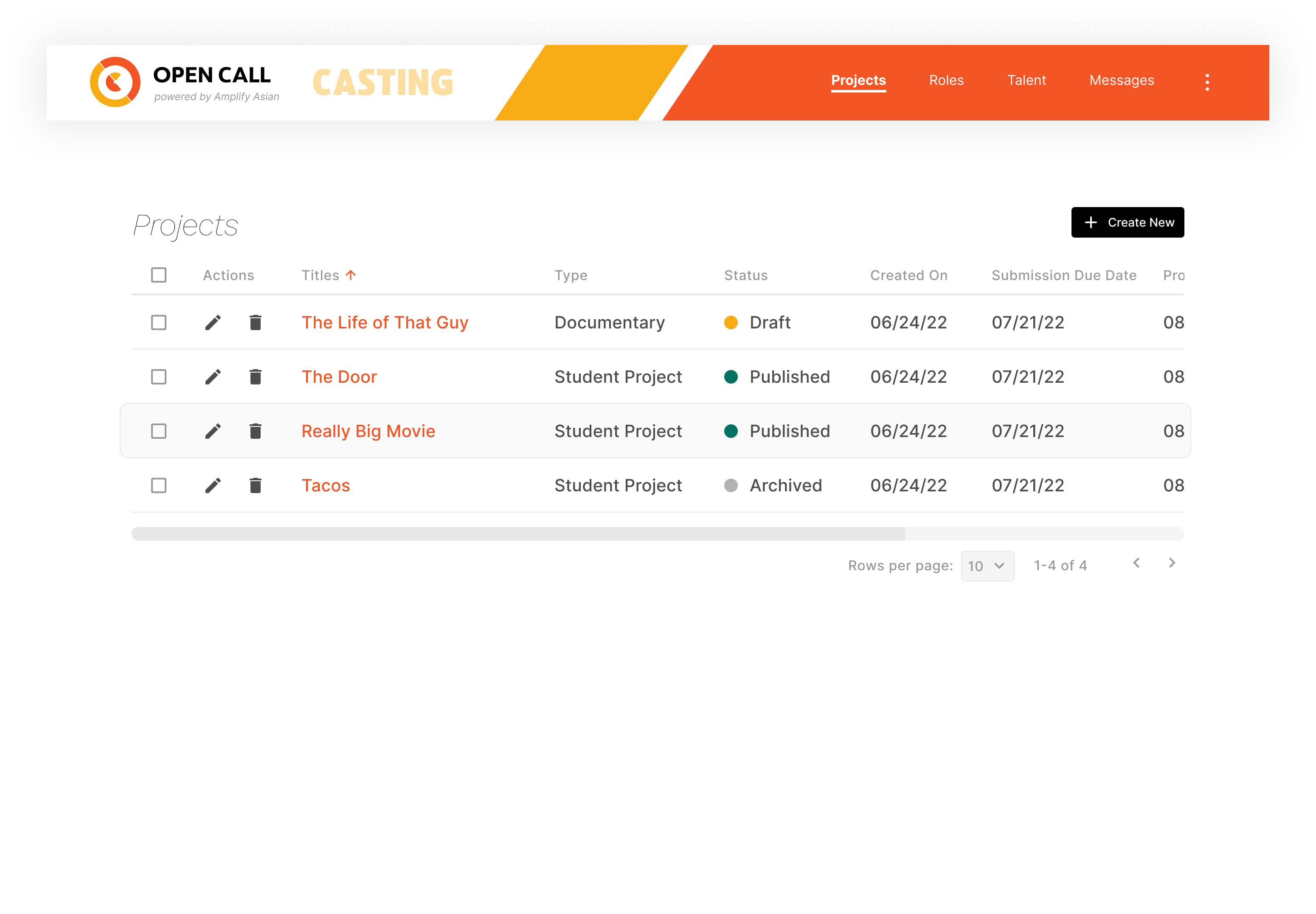The height and width of the screenshot is (914, 1316).
Task: Edit The Life of That Guy project
Action: (x=213, y=322)
